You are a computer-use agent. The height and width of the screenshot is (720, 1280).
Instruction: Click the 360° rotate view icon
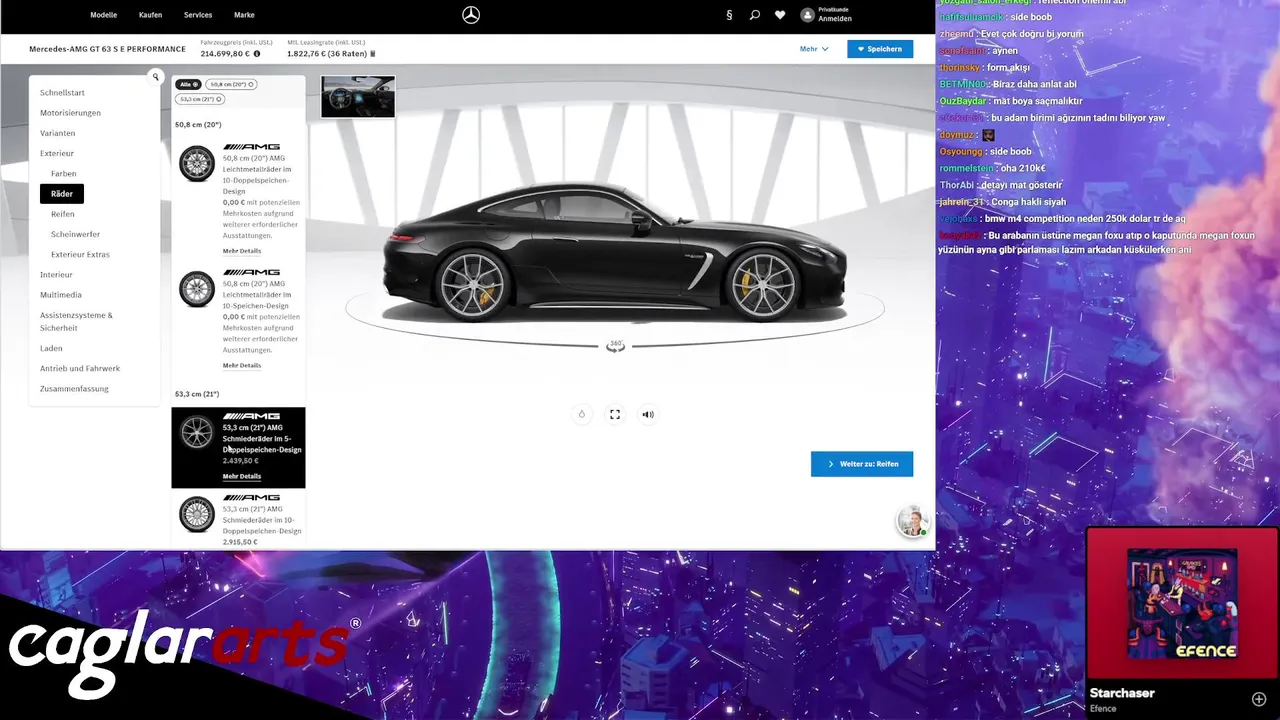click(615, 346)
